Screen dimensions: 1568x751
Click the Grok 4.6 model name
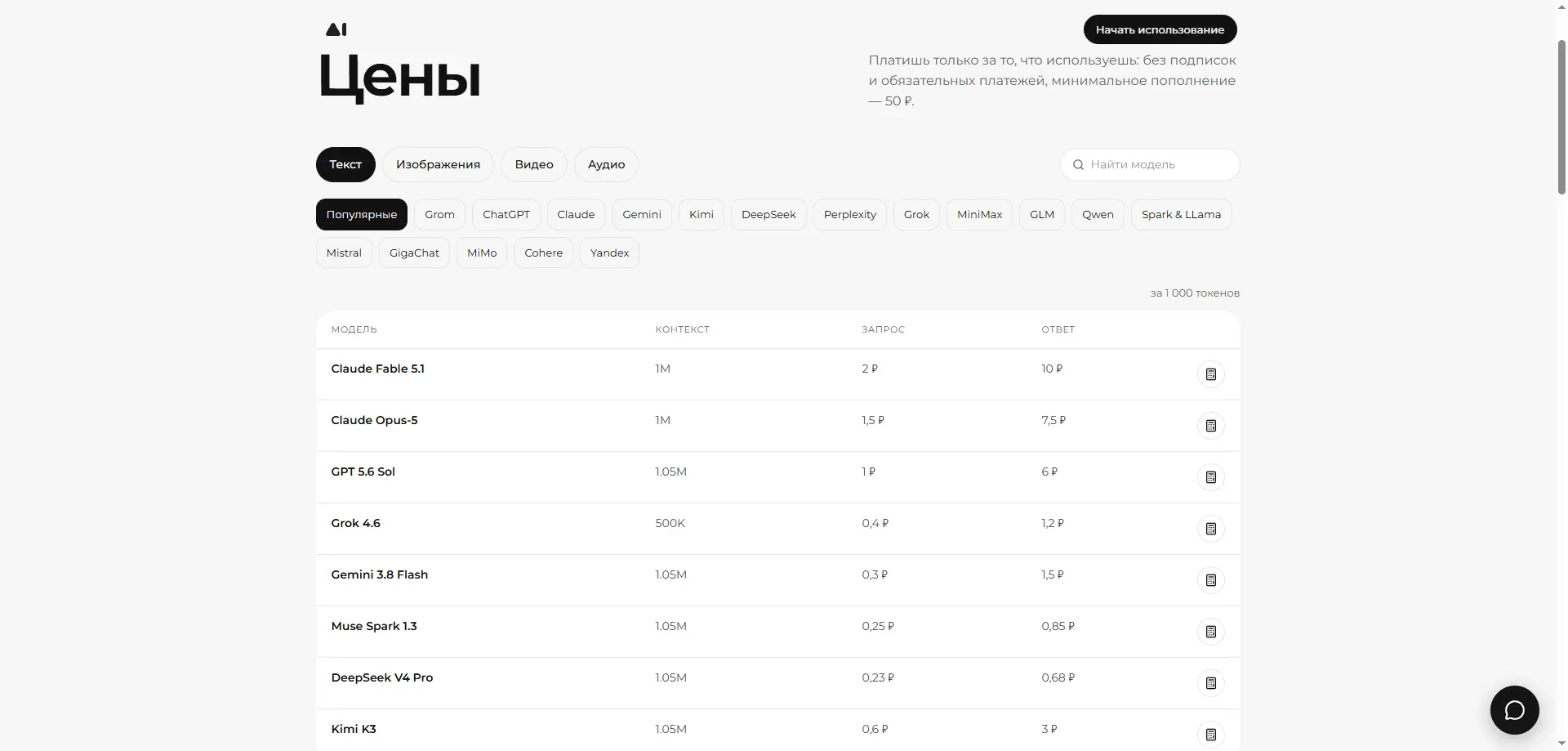pos(355,523)
